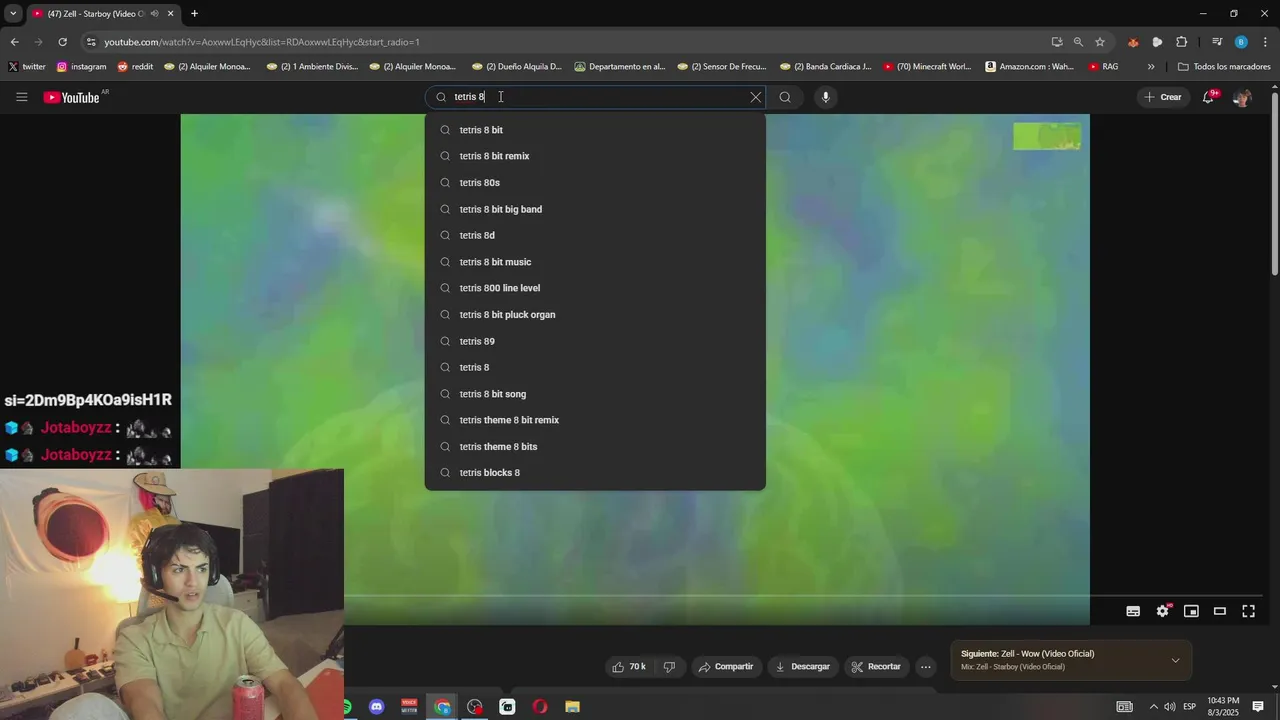This screenshot has width=1280, height=720.
Task: Select suggestion "tetris 8 bit"
Action: click(595, 130)
